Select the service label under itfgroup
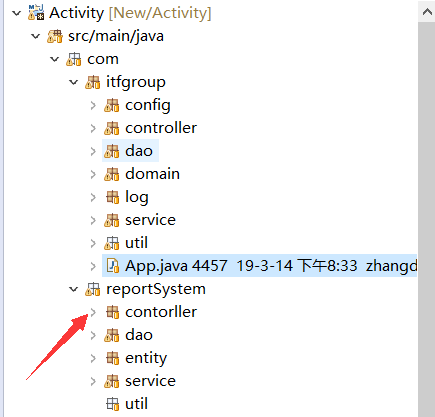Viewport: 435px width, 417px height. click(150, 220)
